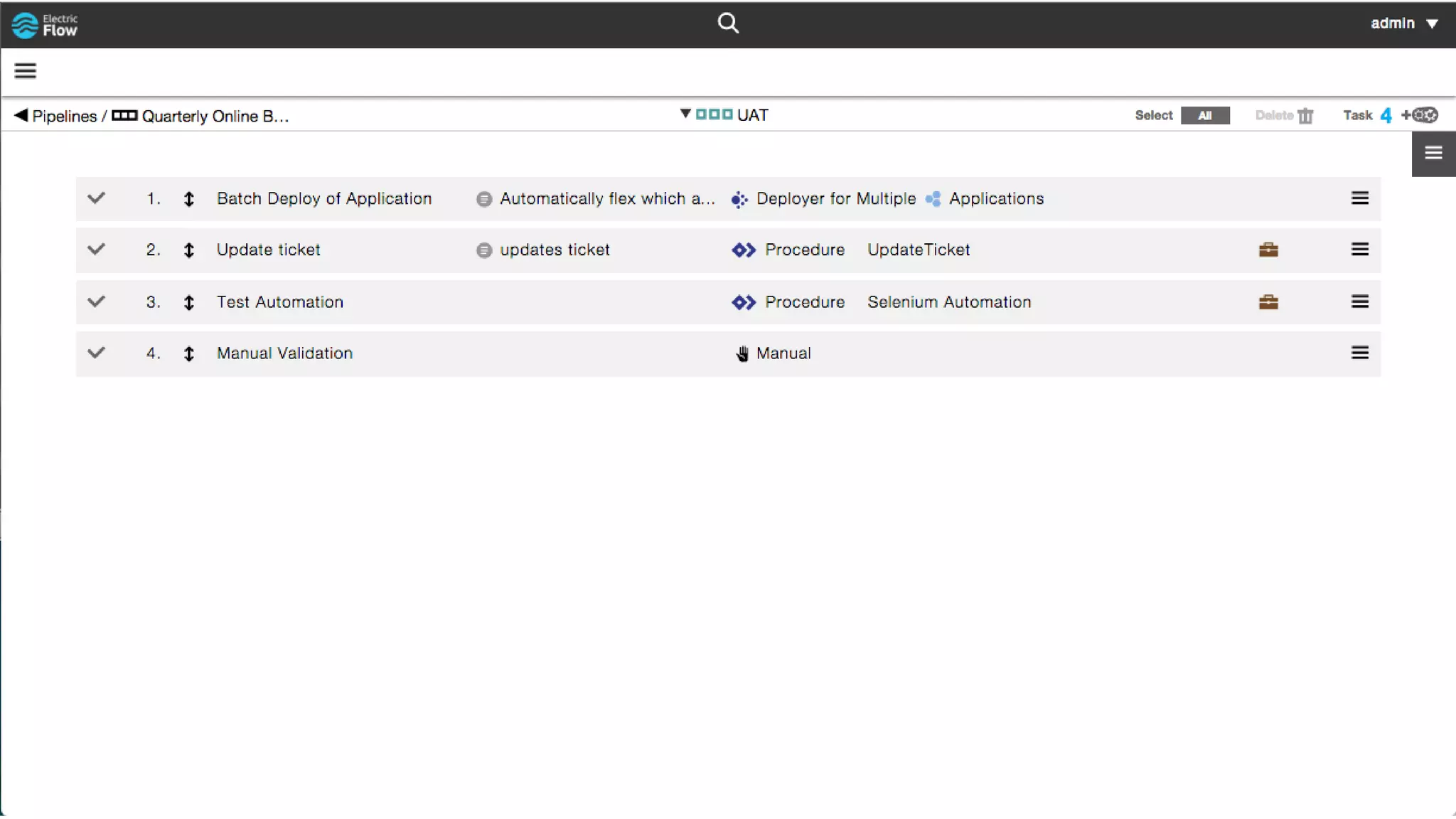Click reorder arrows on Batch Deploy task
This screenshot has width=1456, height=819.
pyautogui.click(x=188, y=199)
